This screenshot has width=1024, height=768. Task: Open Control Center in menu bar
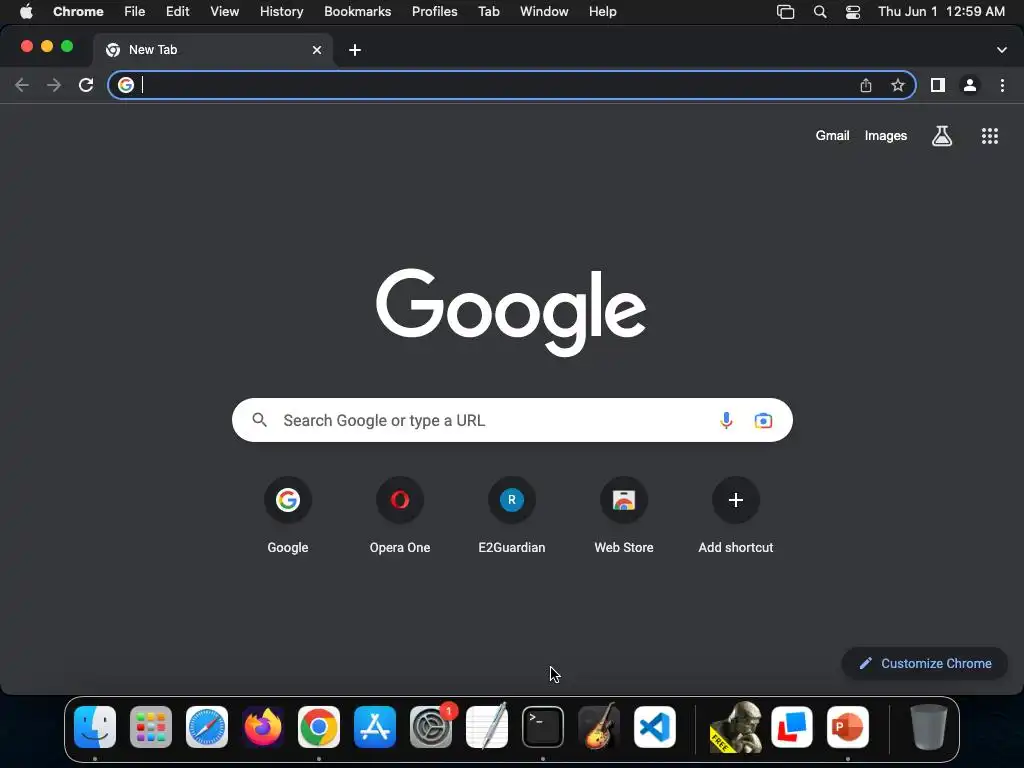click(852, 11)
